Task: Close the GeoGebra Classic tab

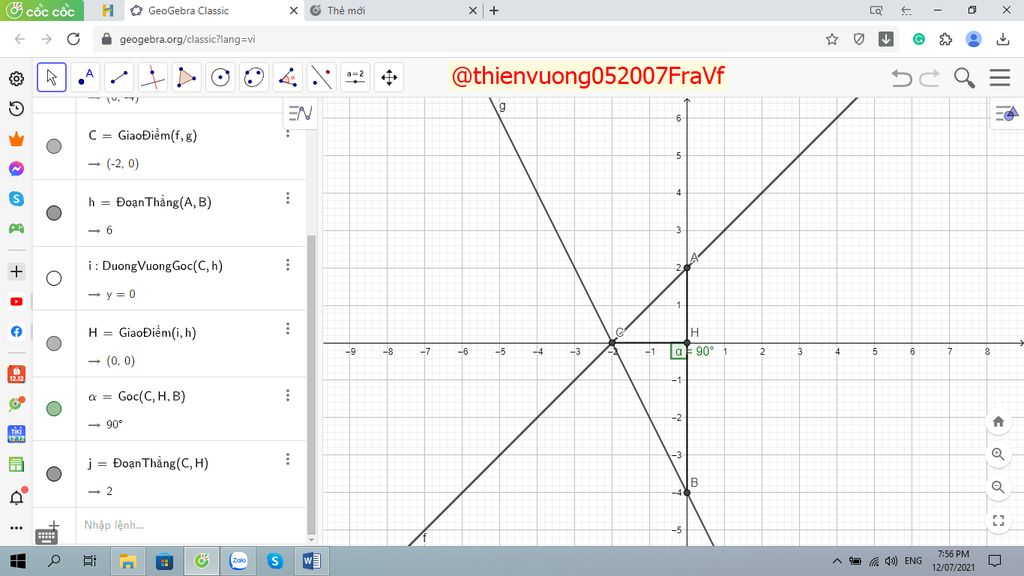Action: coord(293,10)
